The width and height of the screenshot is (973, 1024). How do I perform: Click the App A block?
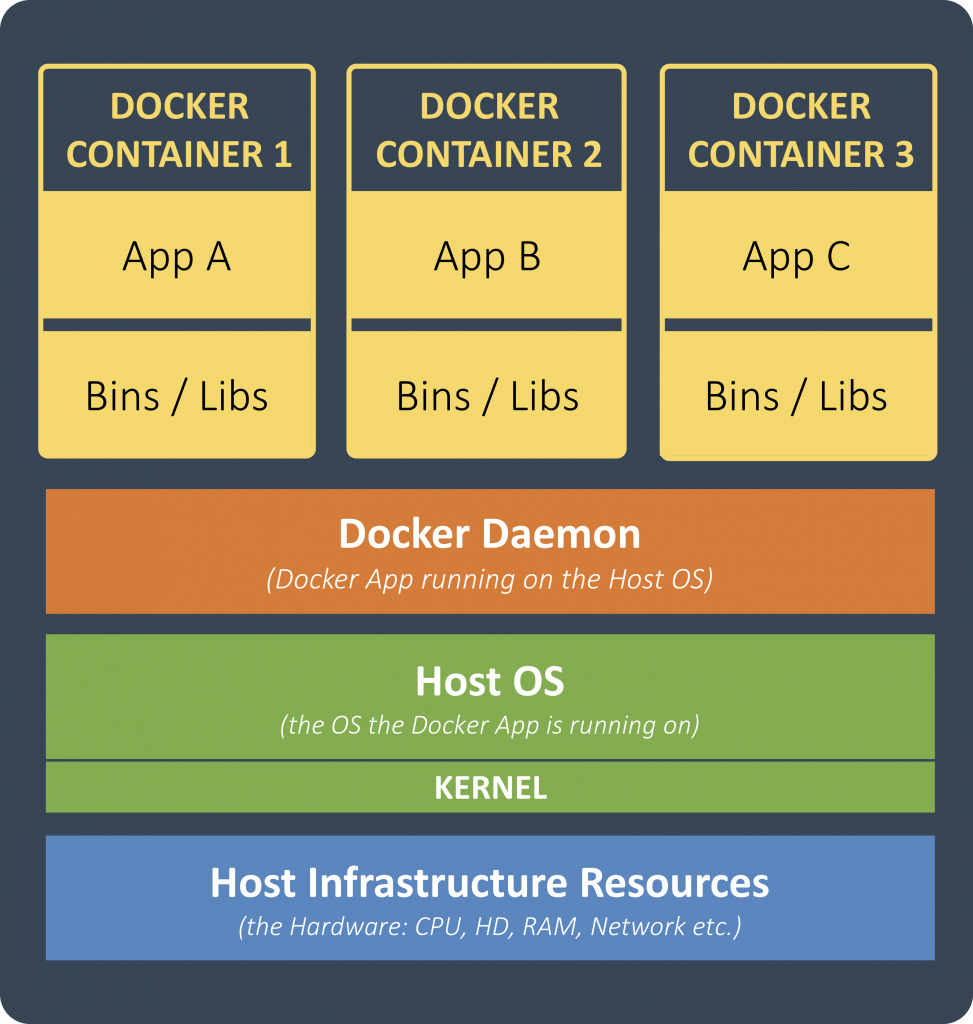tap(176, 256)
